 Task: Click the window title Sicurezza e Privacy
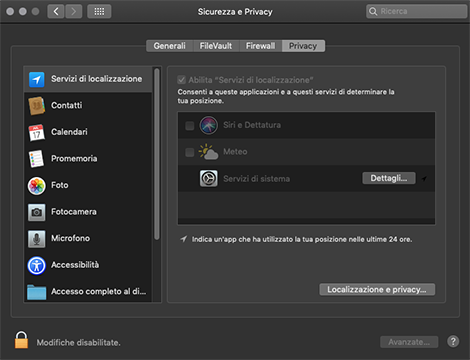click(235, 12)
